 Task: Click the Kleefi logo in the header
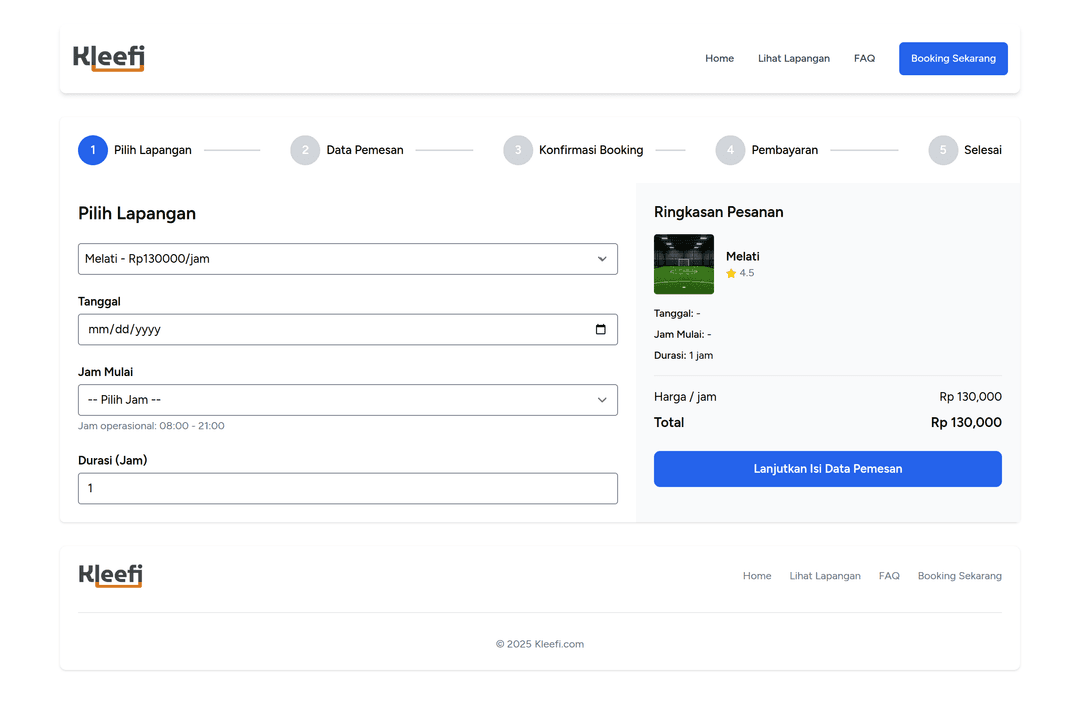[x=109, y=59]
